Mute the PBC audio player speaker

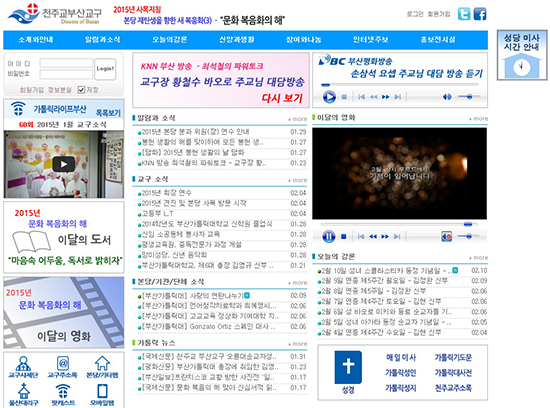tap(447, 97)
